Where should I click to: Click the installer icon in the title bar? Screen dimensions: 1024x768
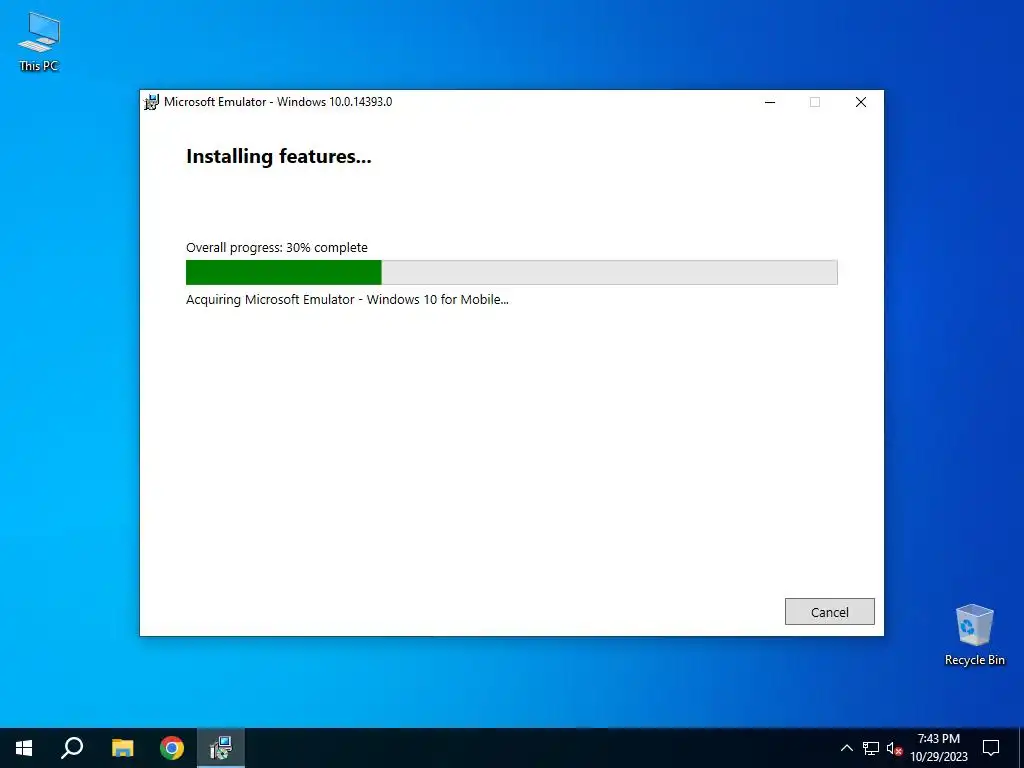click(x=152, y=102)
